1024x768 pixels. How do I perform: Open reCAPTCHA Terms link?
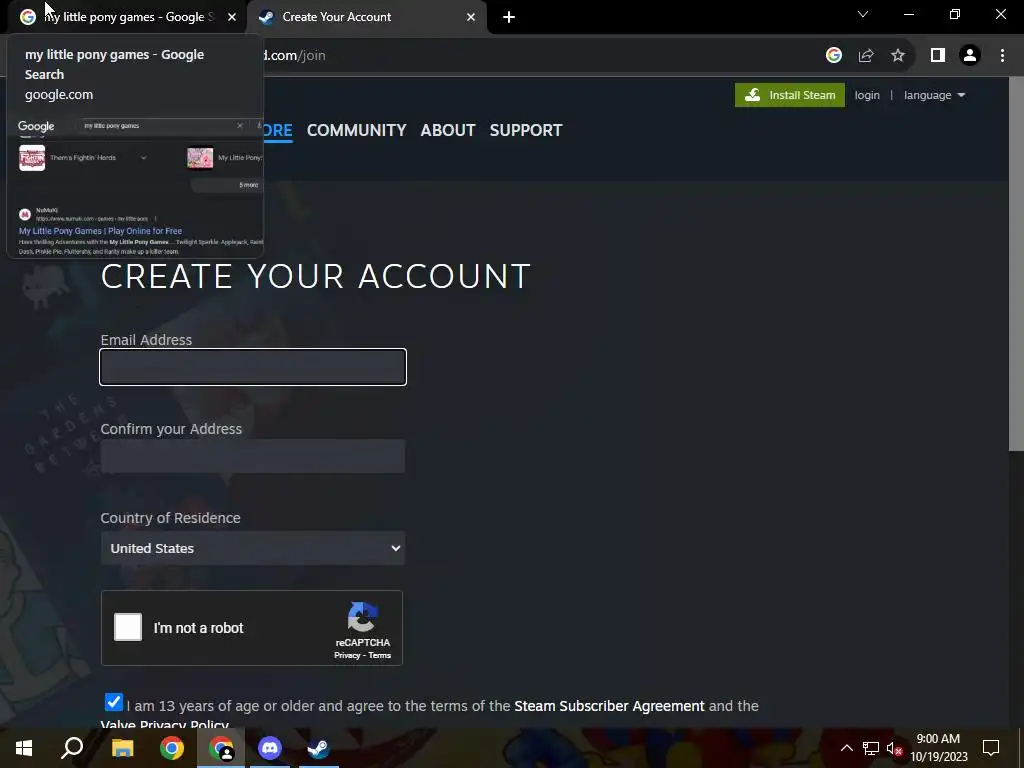click(x=379, y=655)
